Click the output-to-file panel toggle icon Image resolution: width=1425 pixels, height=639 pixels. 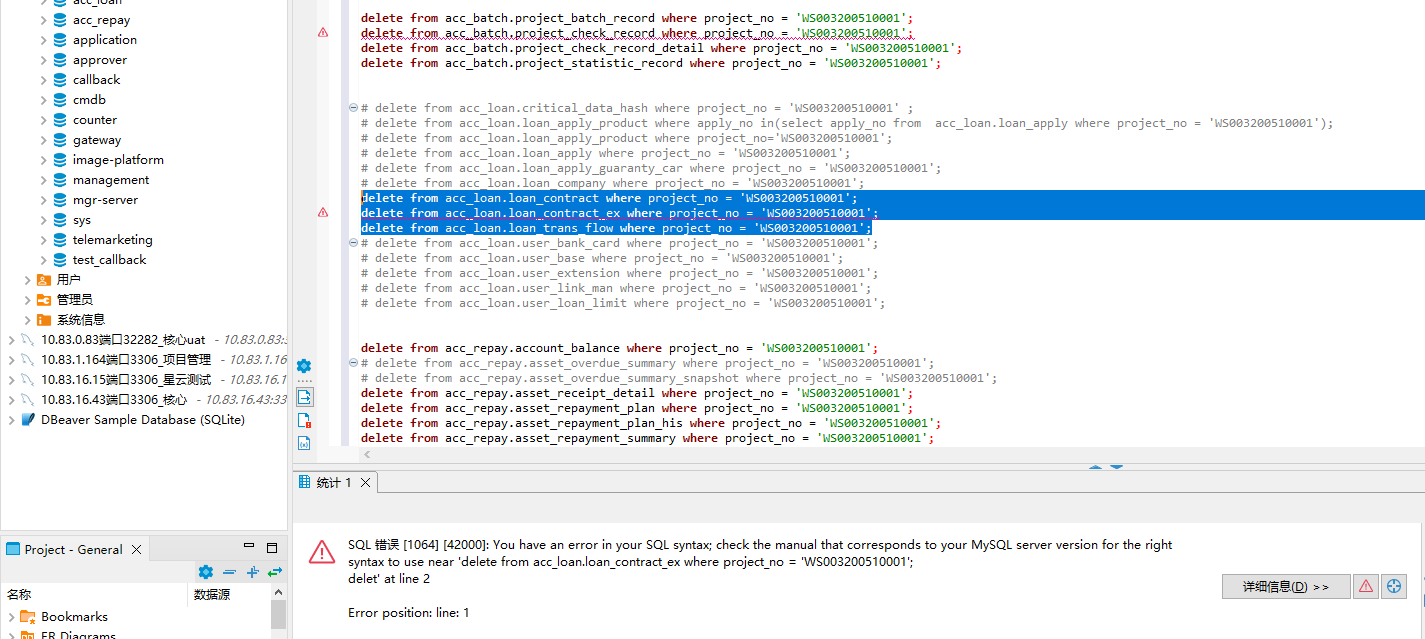(304, 397)
